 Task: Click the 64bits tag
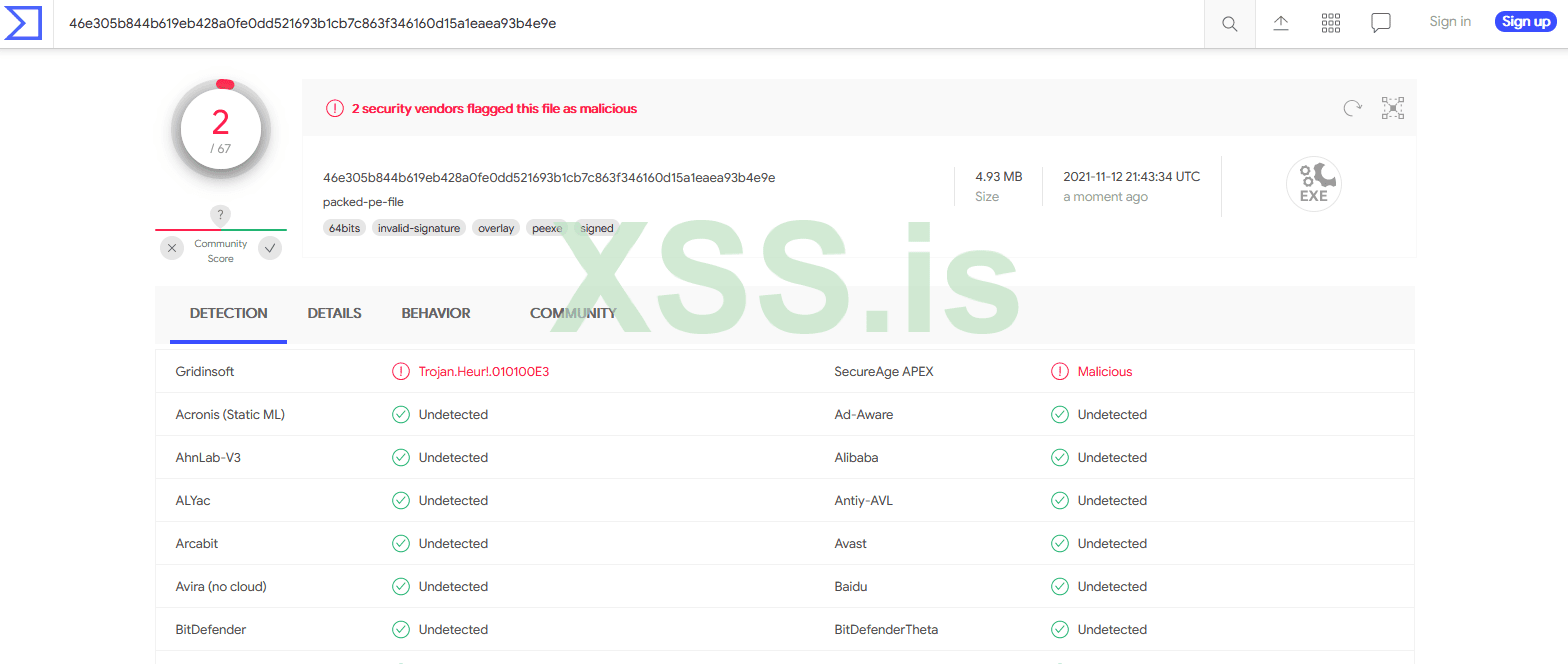345,228
